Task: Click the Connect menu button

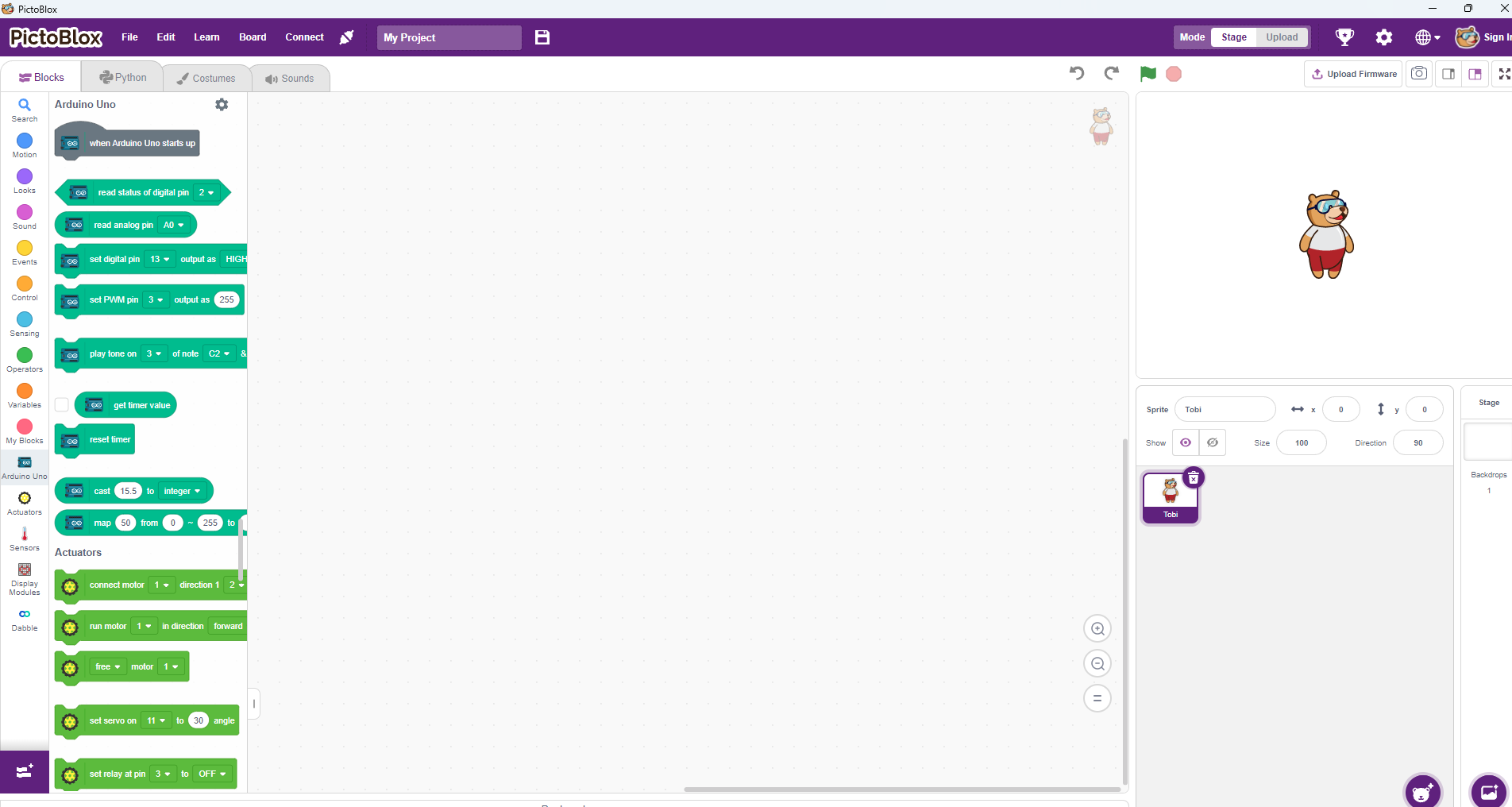Action: (x=304, y=37)
